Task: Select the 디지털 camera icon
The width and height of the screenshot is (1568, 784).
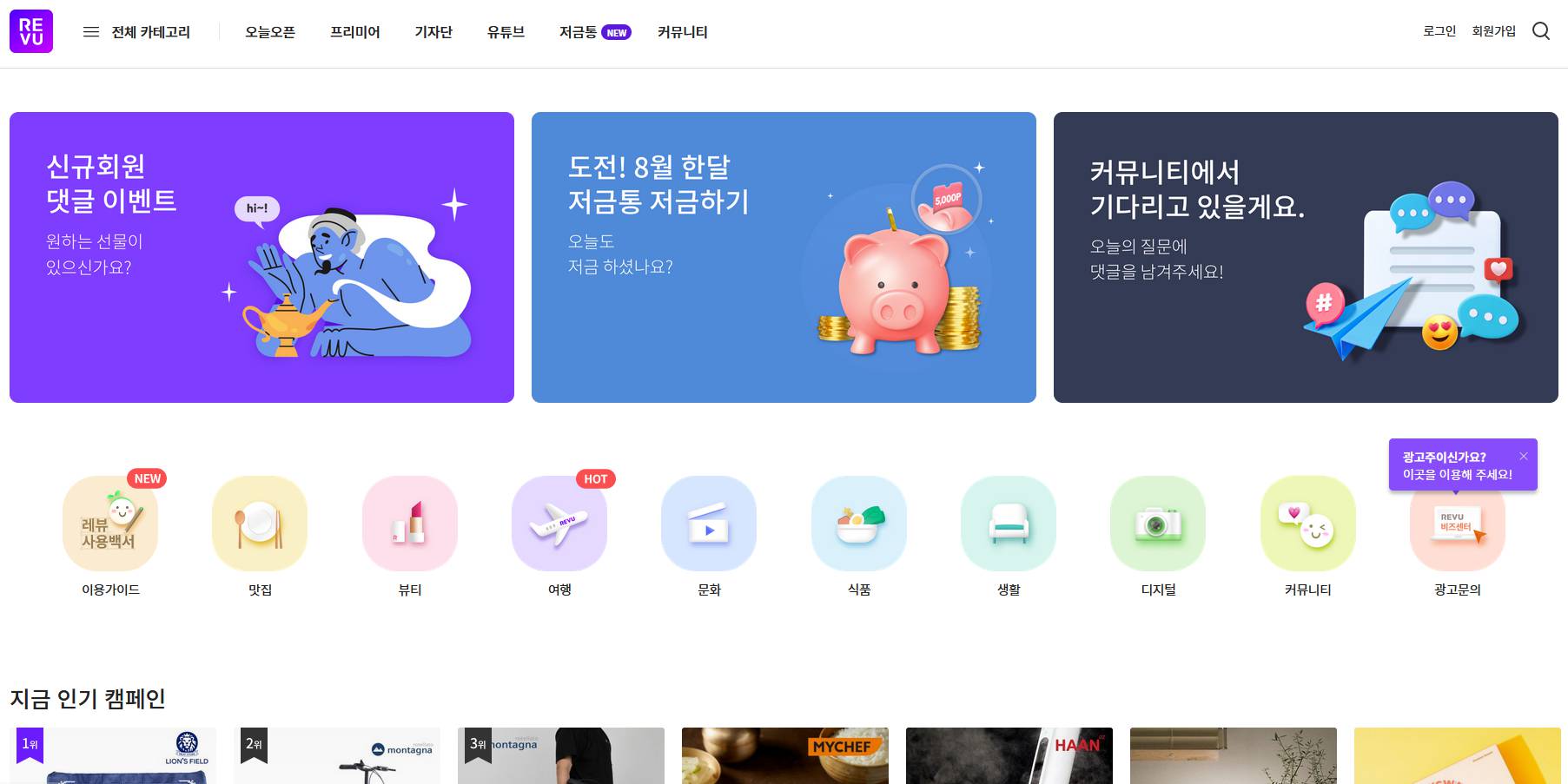Action: coord(1157,524)
